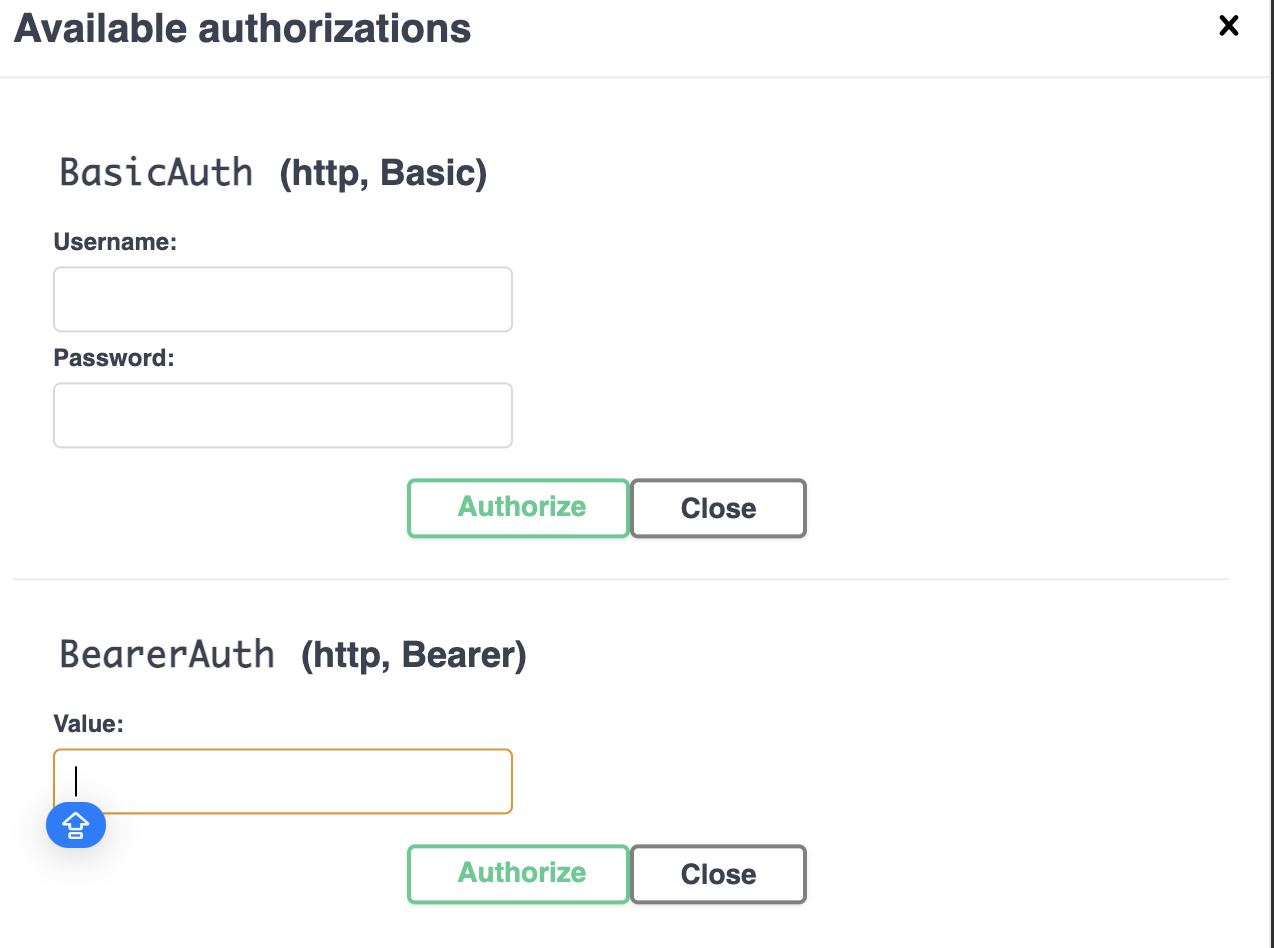1274x948 pixels.
Task: Click Authorize under BearerAuth section
Action: [x=518, y=874]
